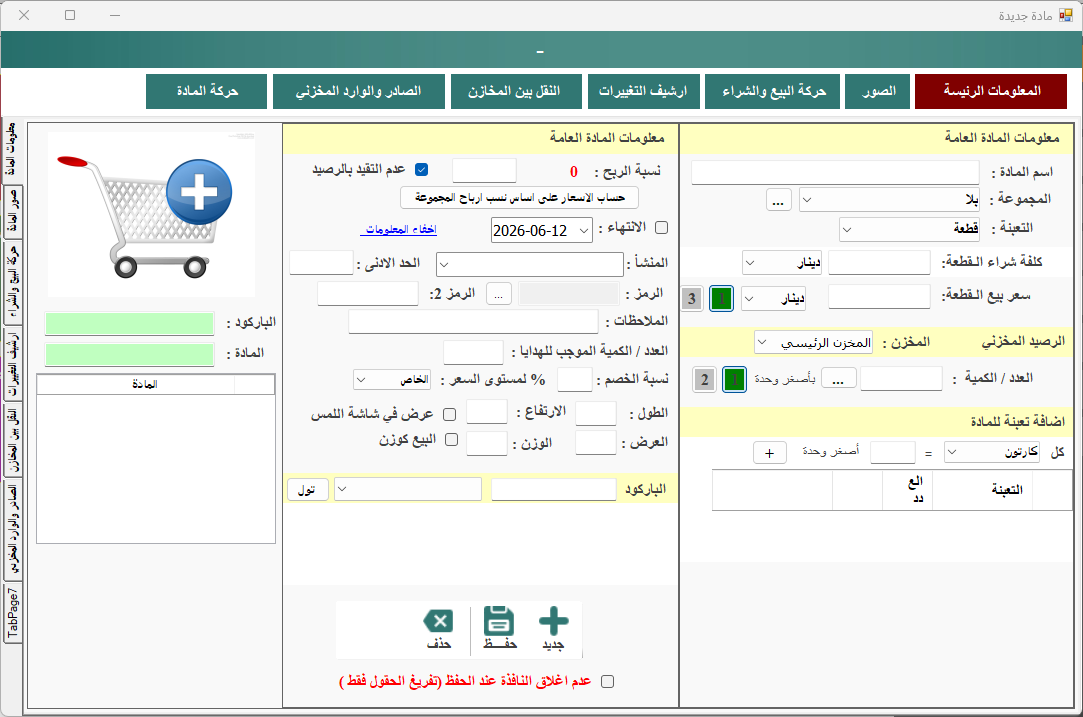Click the اسم المادة name field

(835, 173)
